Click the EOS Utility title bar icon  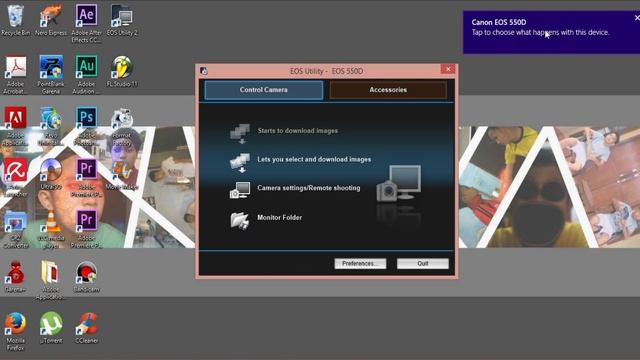(204, 71)
